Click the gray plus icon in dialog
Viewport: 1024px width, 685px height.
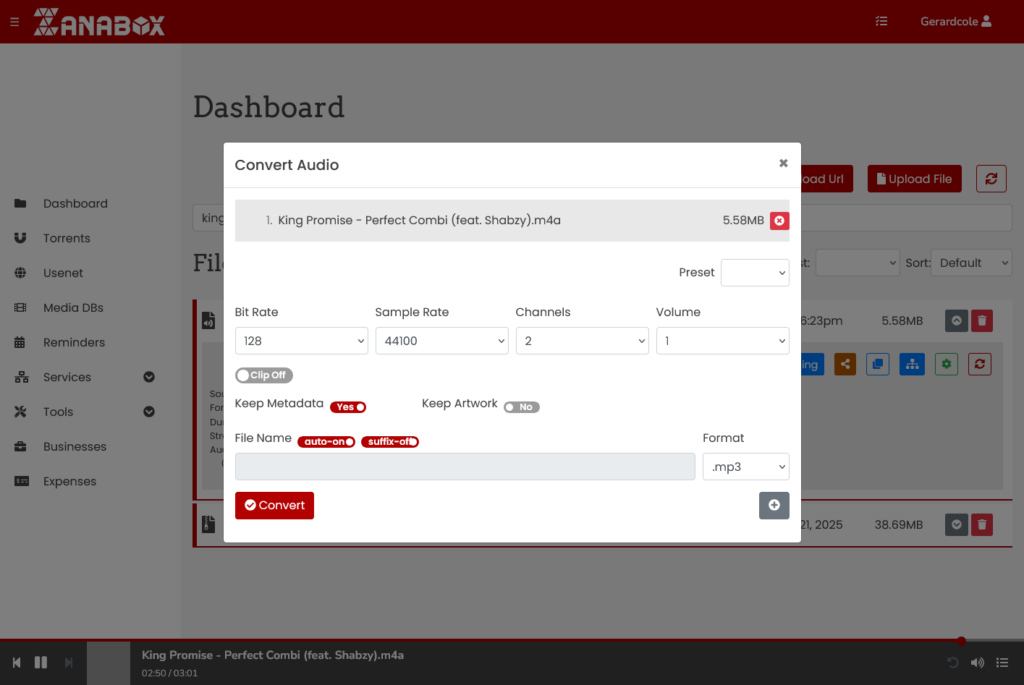click(774, 506)
